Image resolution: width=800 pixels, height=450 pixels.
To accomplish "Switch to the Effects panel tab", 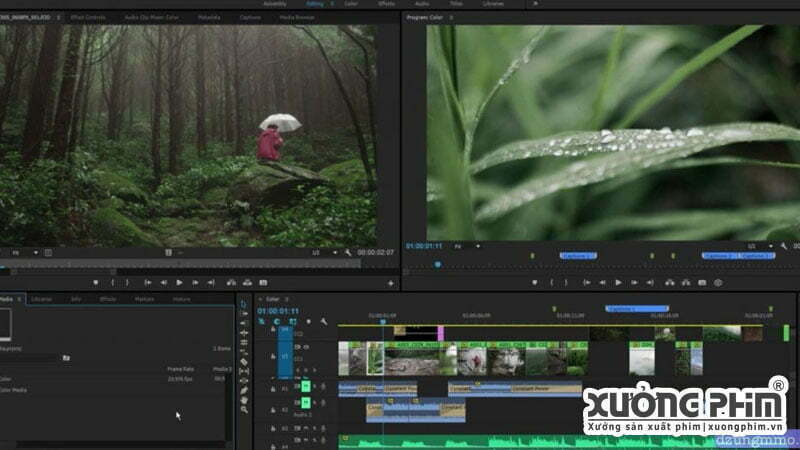I will coord(108,299).
